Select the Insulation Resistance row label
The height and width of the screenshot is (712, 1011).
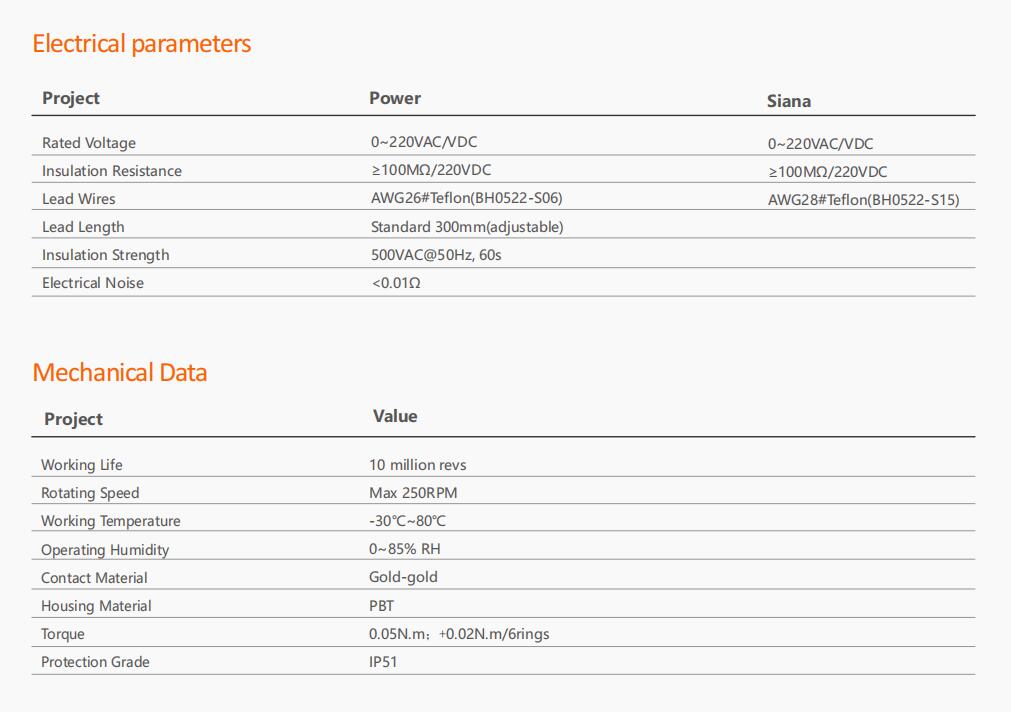112,171
